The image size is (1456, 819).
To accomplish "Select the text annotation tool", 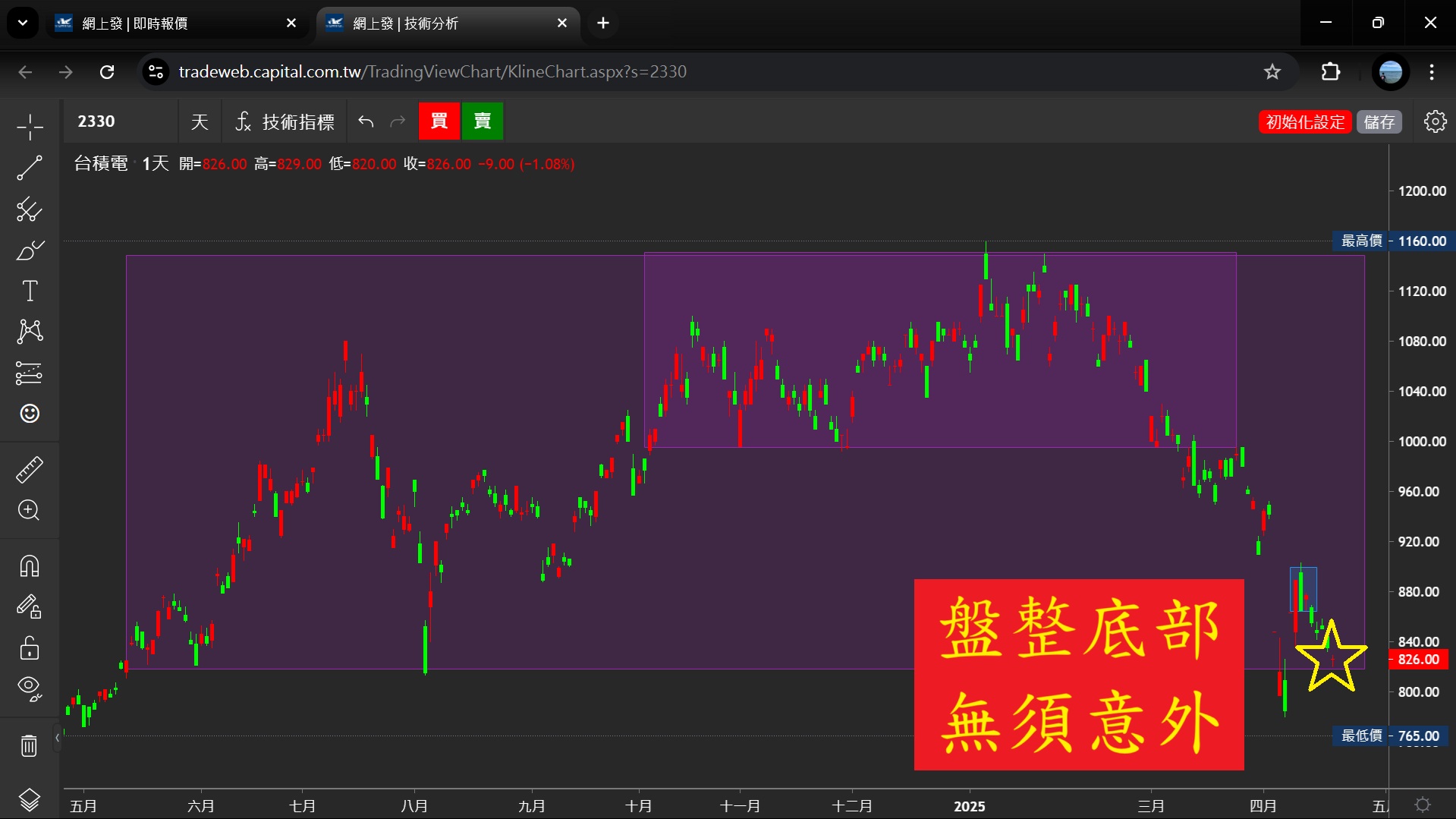I will (30, 291).
